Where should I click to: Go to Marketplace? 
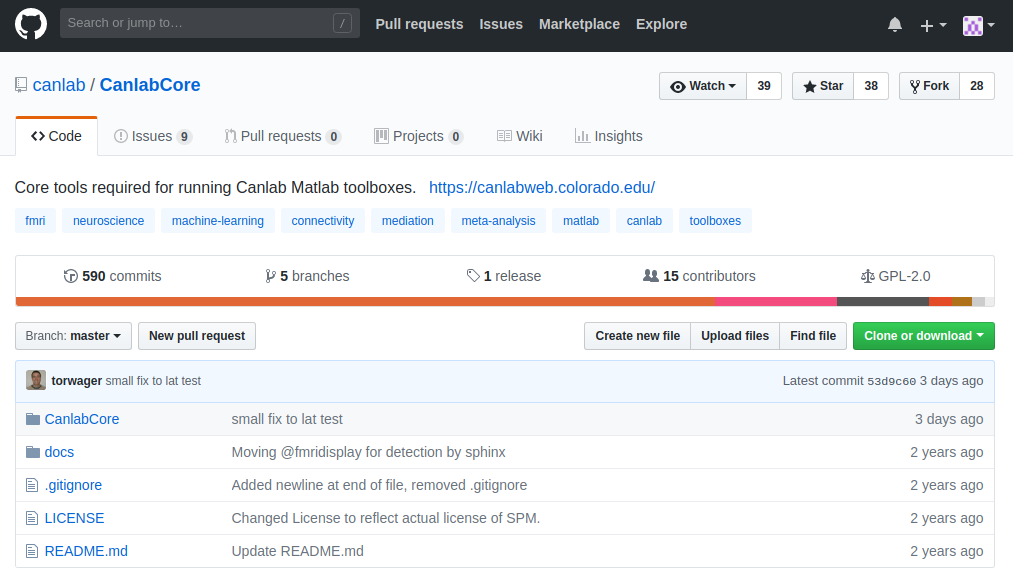[580, 24]
